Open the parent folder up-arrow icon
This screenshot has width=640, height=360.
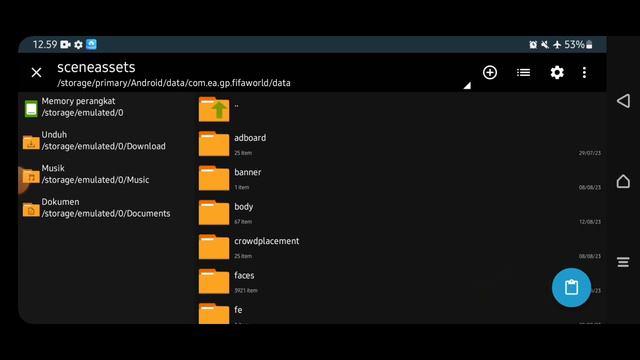point(214,109)
